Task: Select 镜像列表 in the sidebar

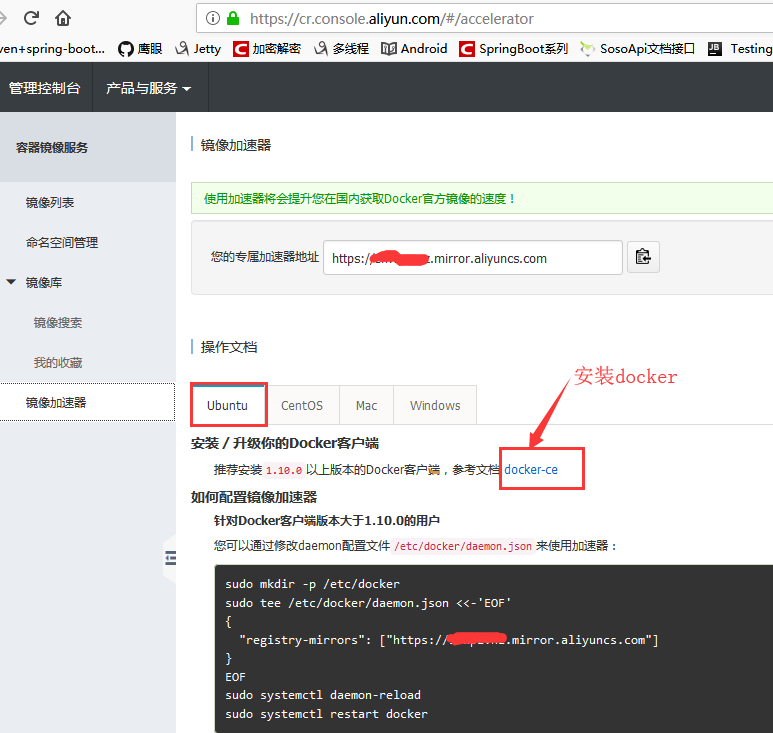Action: point(50,203)
